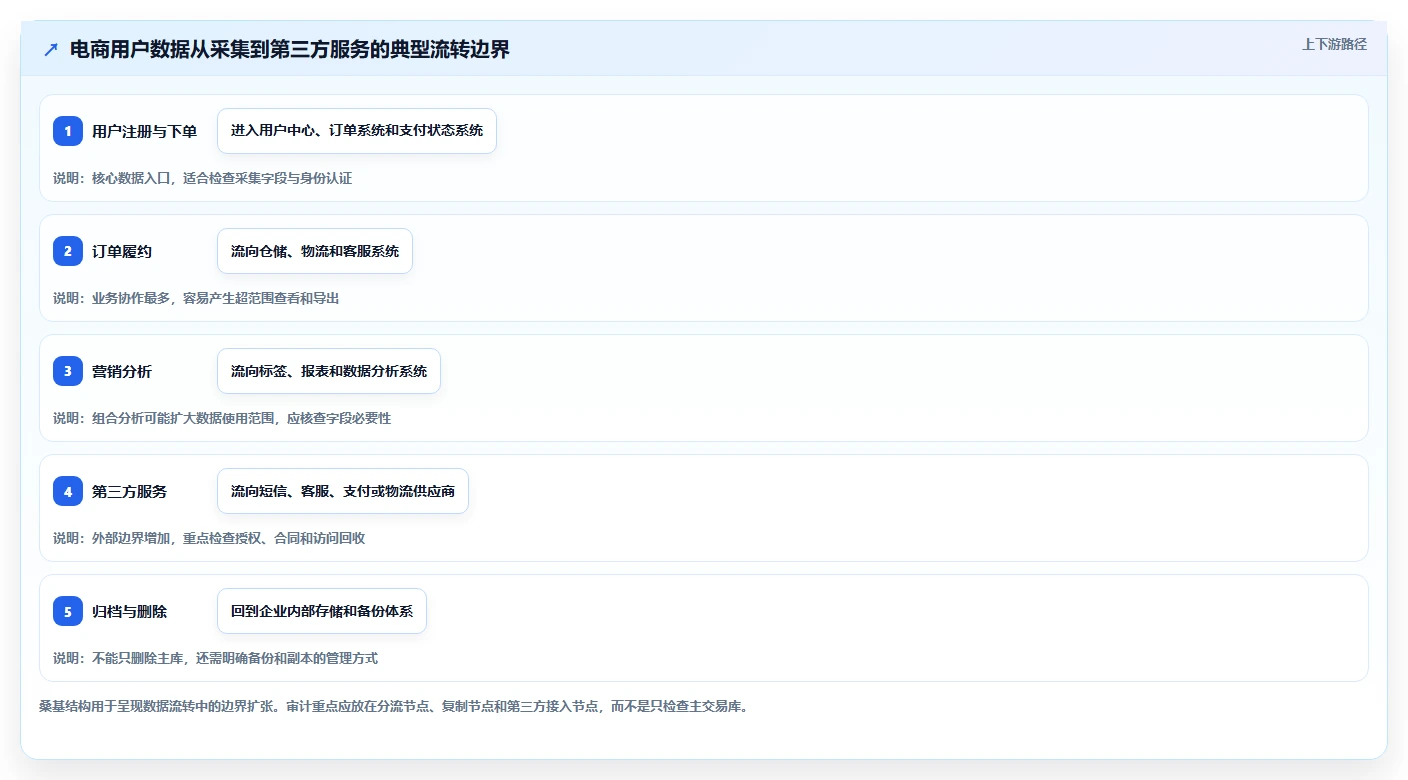Click the note about 不能只删除主库
Viewport: 1408px width, 780px height.
(x=216, y=658)
